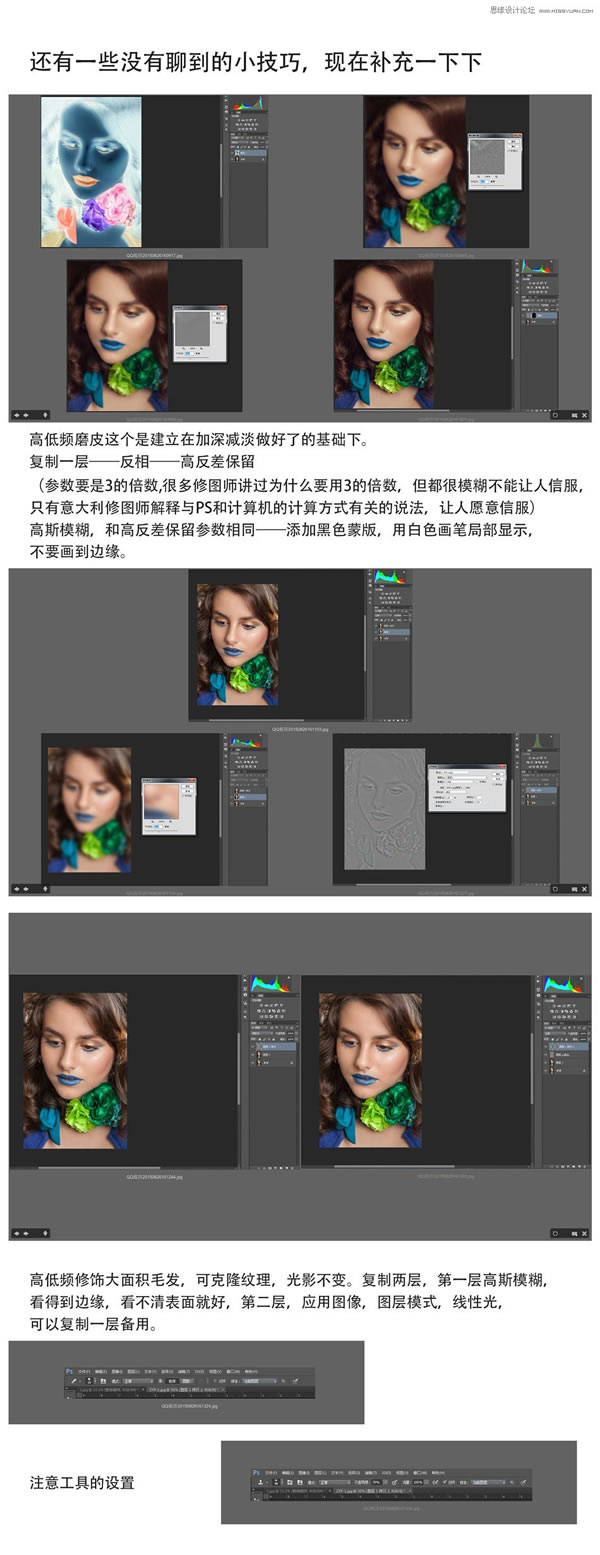Screen dimensions: 600x1555
Task: Click the X icon in the third gallery viewer
Action: [x=582, y=1234]
